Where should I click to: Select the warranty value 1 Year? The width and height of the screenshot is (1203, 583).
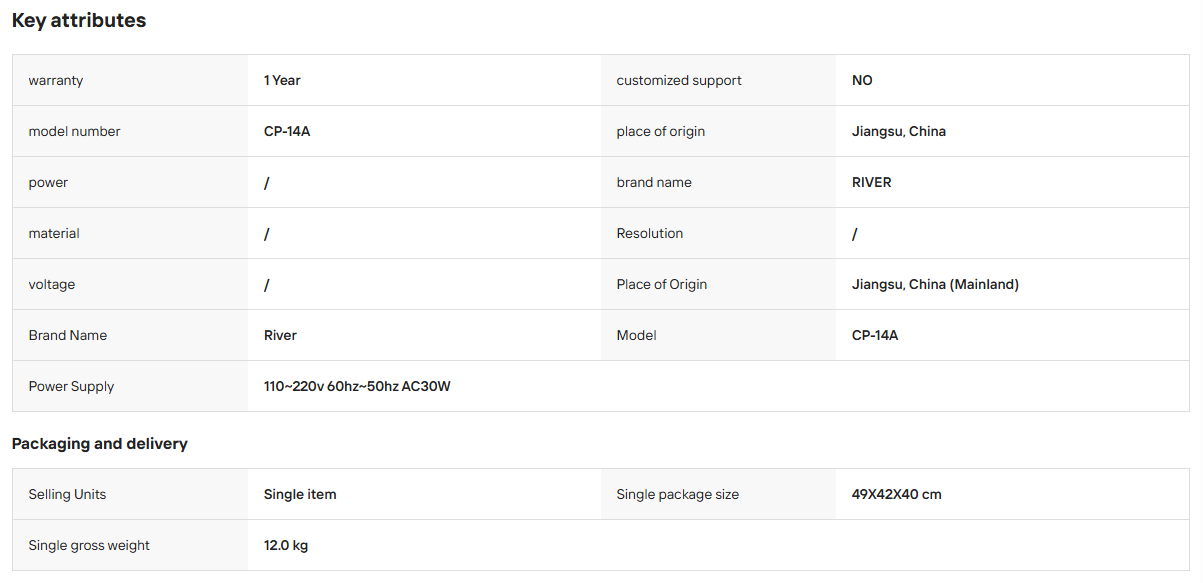pos(282,80)
